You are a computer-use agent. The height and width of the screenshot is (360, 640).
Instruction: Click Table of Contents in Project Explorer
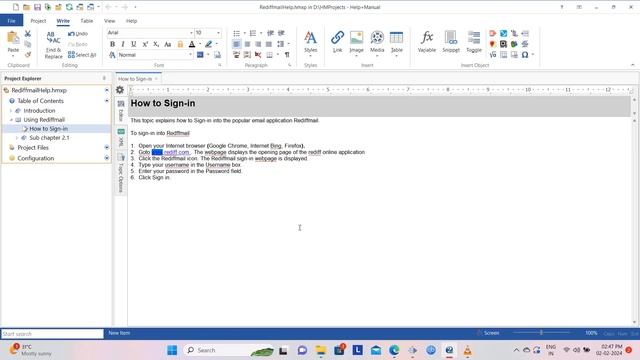point(40,101)
